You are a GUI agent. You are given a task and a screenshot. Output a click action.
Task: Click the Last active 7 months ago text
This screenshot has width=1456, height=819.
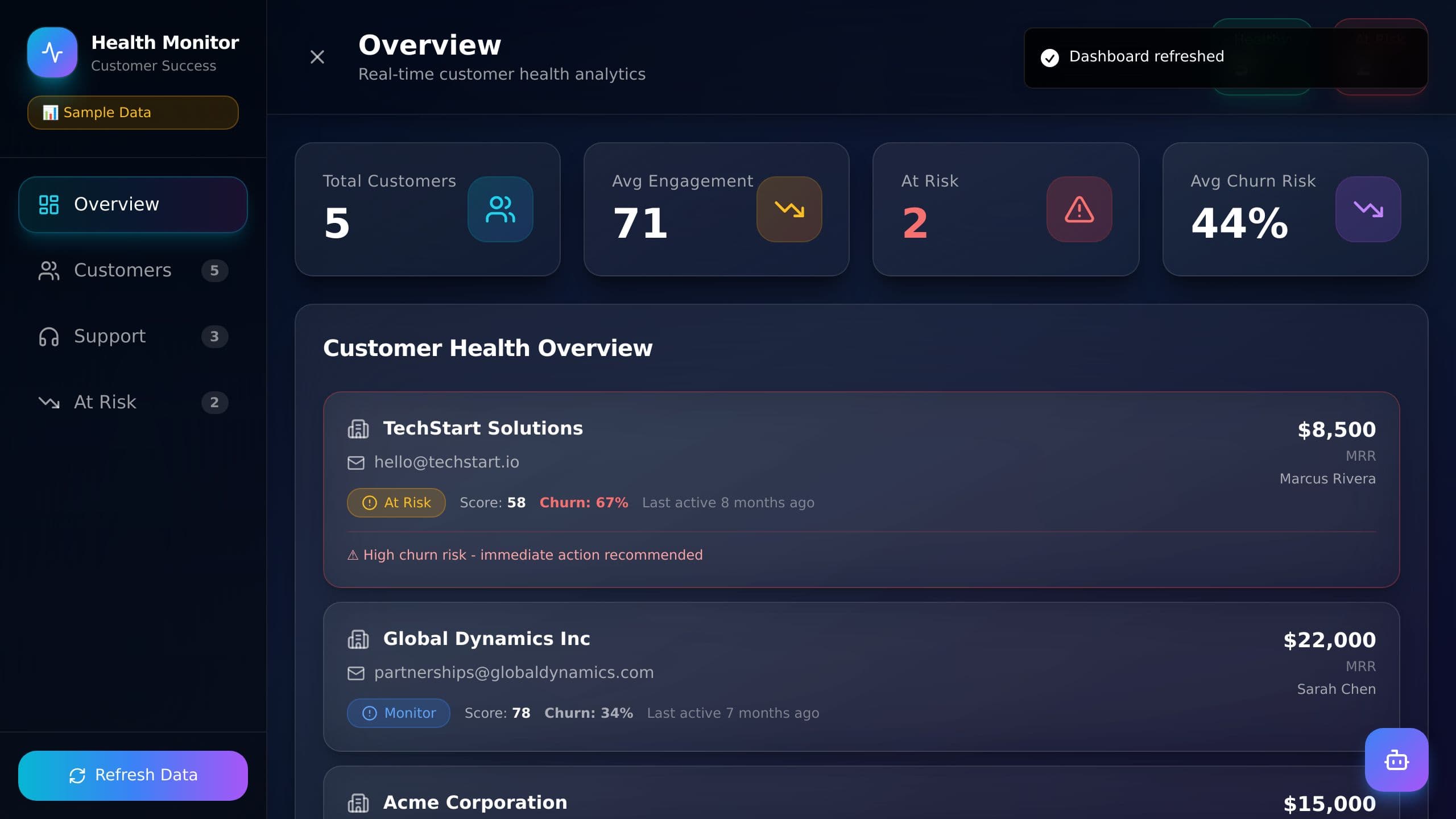[733, 713]
